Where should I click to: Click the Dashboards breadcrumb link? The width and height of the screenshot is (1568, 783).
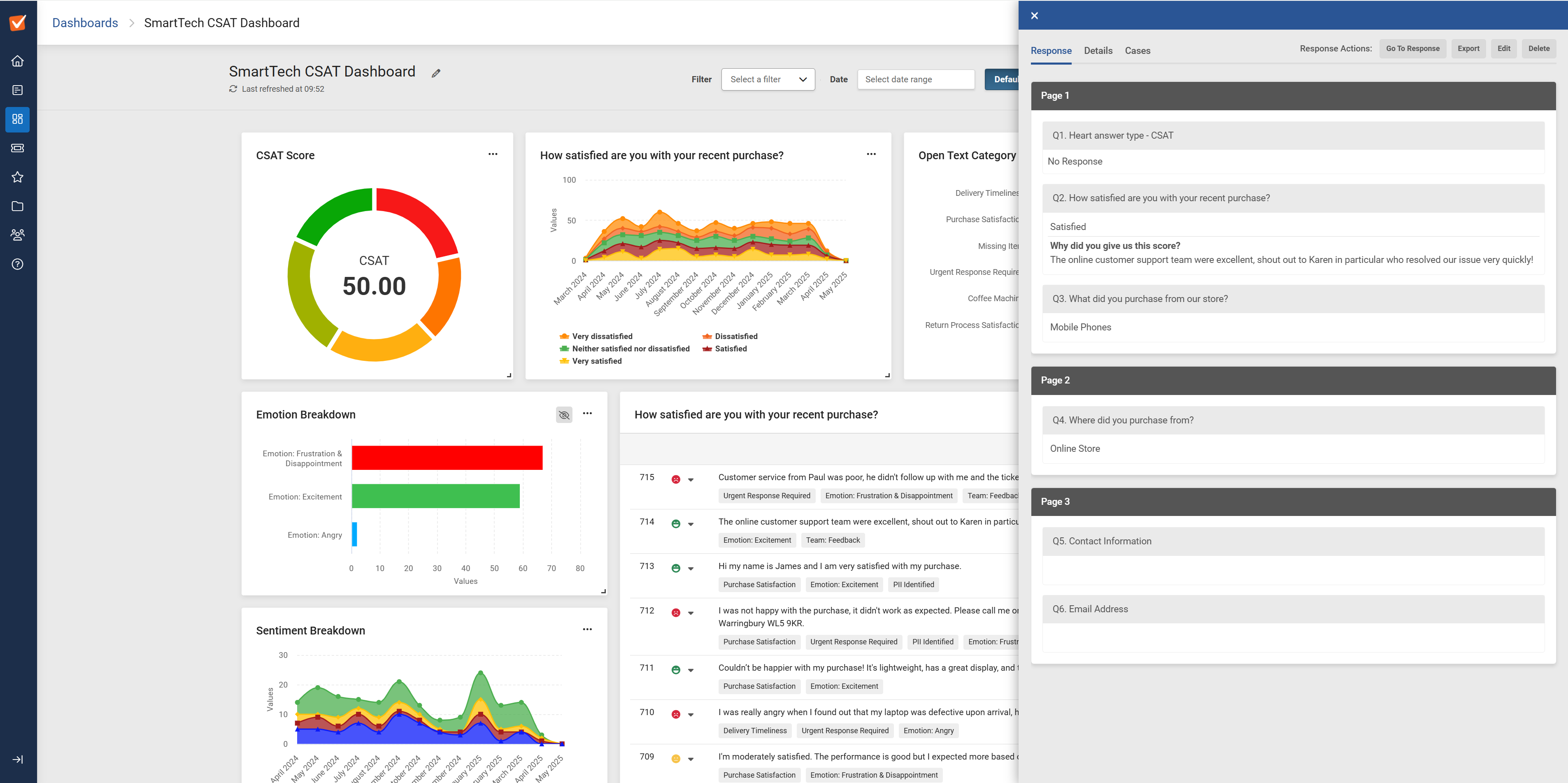tap(85, 23)
